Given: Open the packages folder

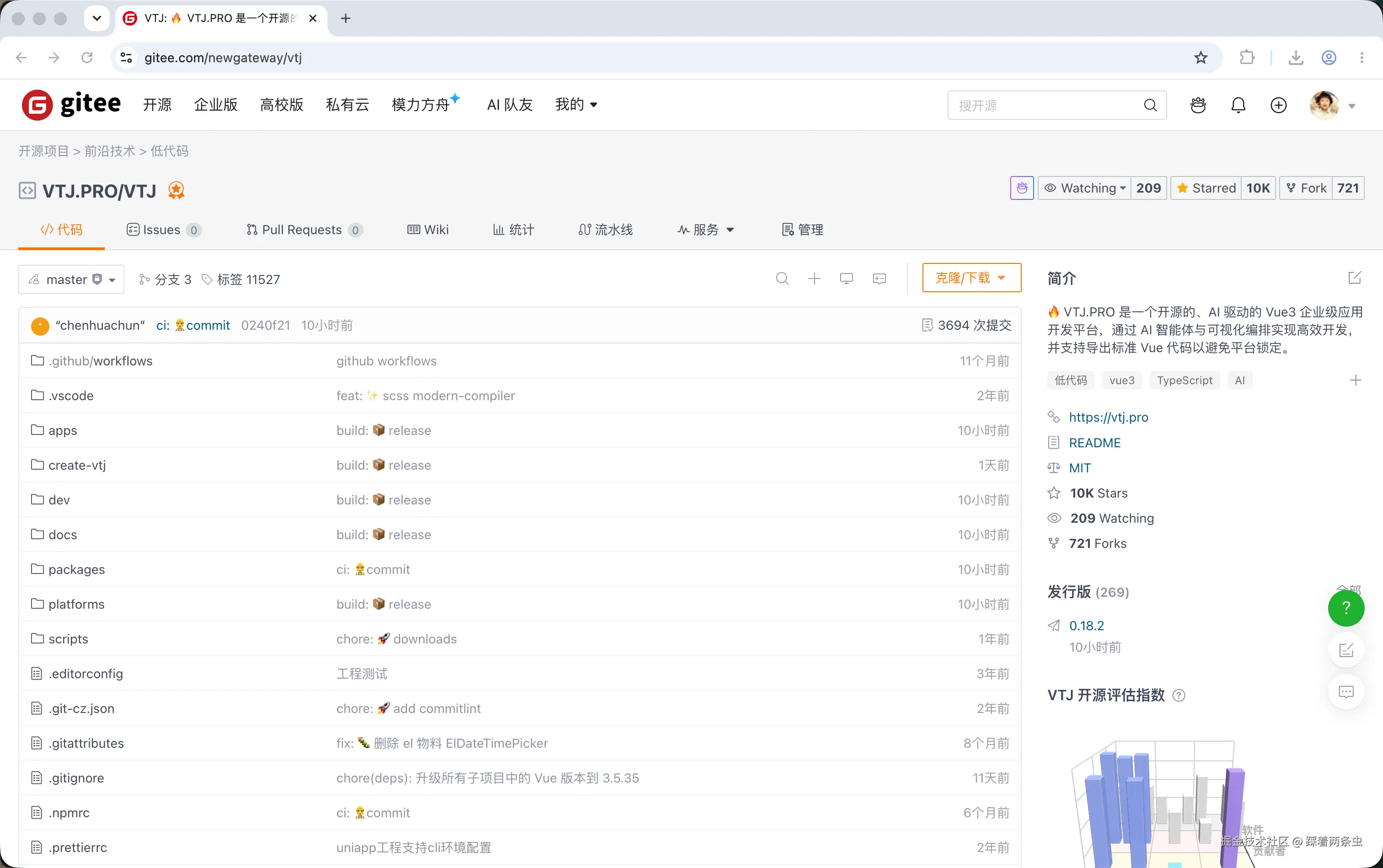Looking at the screenshot, I should [x=77, y=569].
